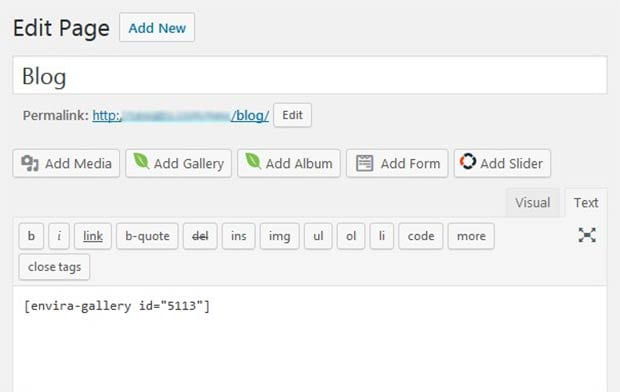Open the blog permalink URL
Viewport: 620px width, 392px height.
pos(181,116)
